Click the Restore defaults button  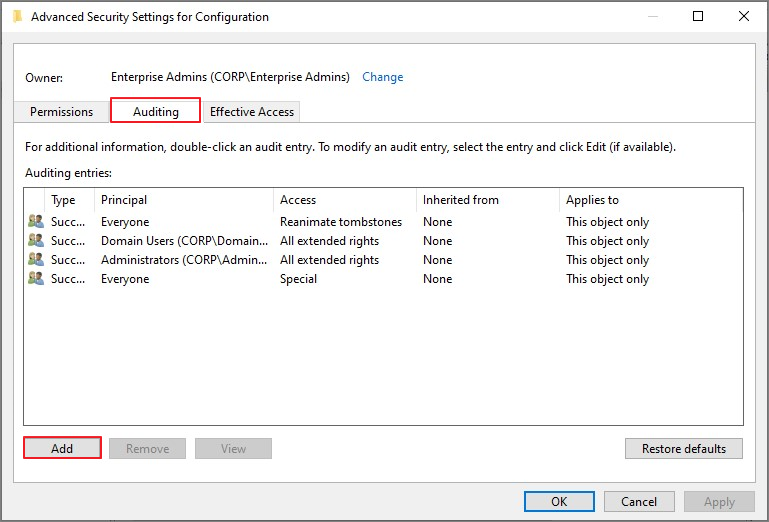coord(684,448)
